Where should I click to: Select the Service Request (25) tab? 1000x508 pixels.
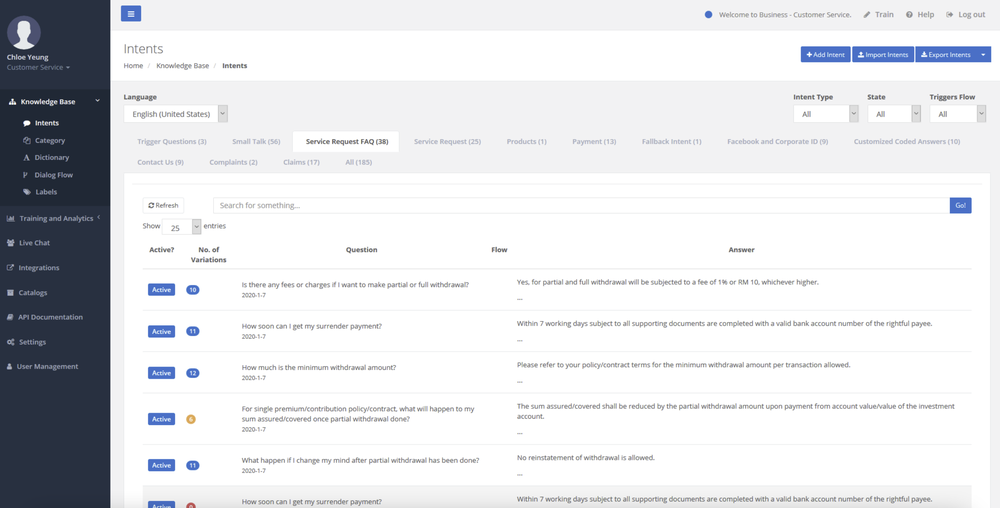(x=447, y=142)
